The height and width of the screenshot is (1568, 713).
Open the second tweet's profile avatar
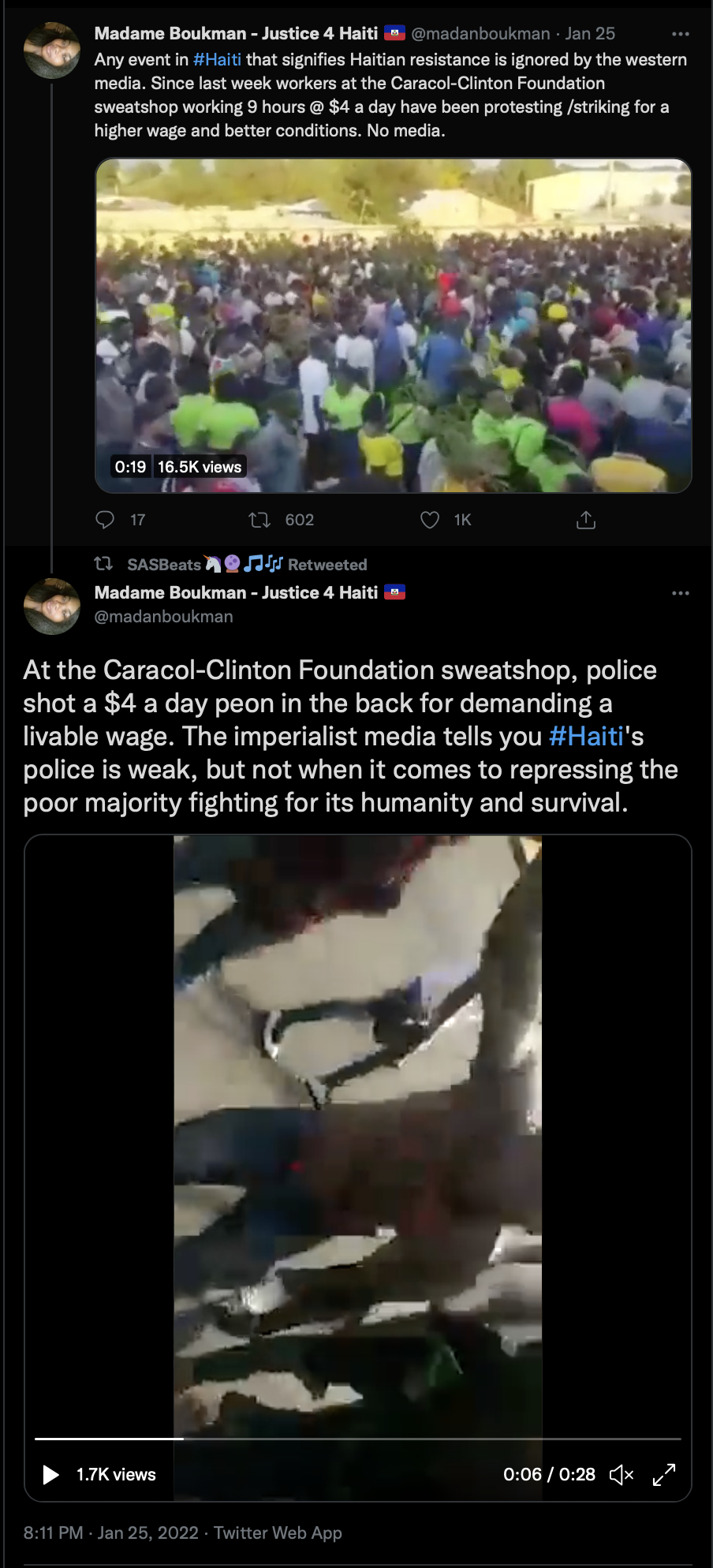[x=52, y=607]
